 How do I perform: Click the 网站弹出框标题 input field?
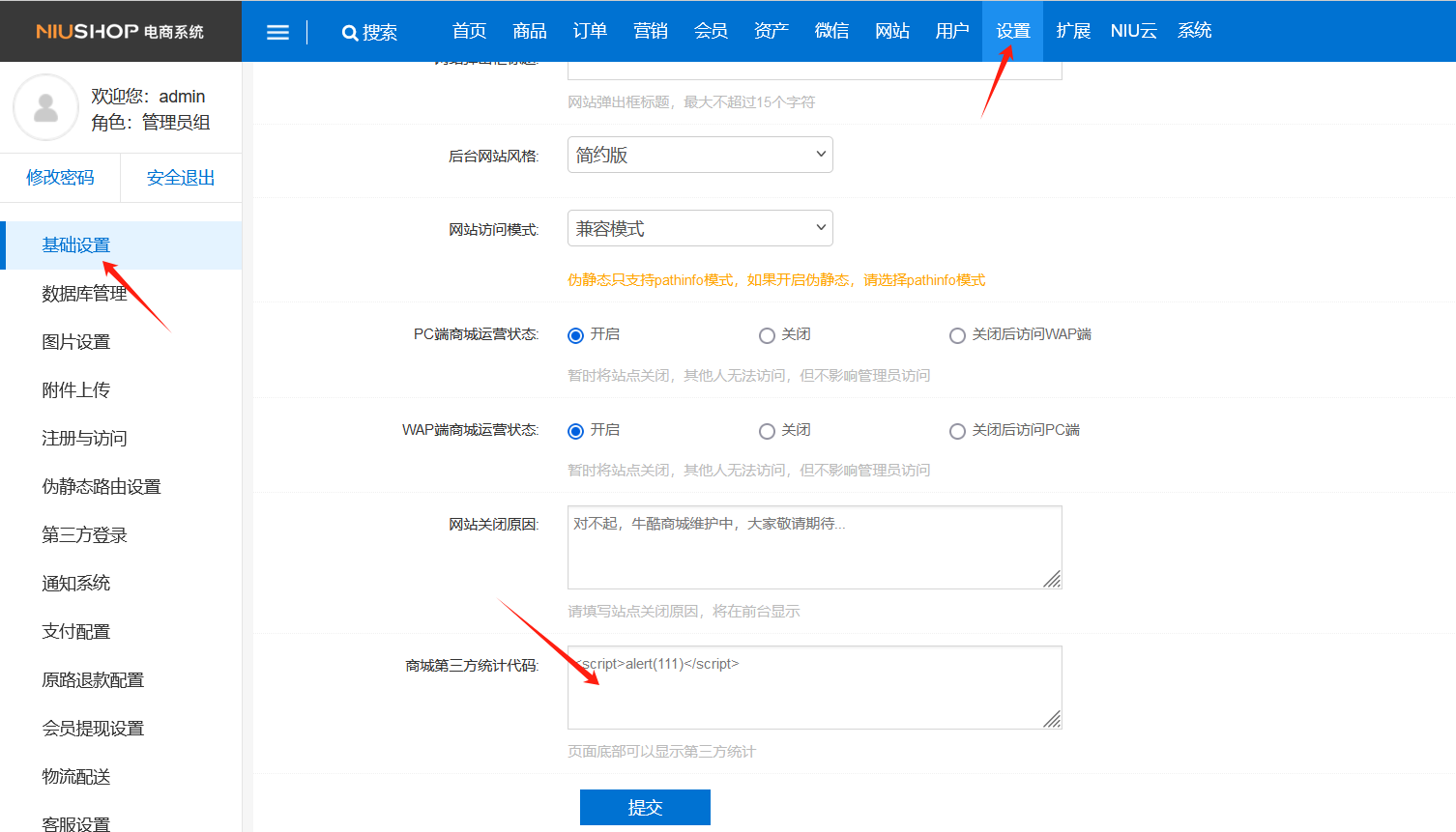(x=814, y=70)
